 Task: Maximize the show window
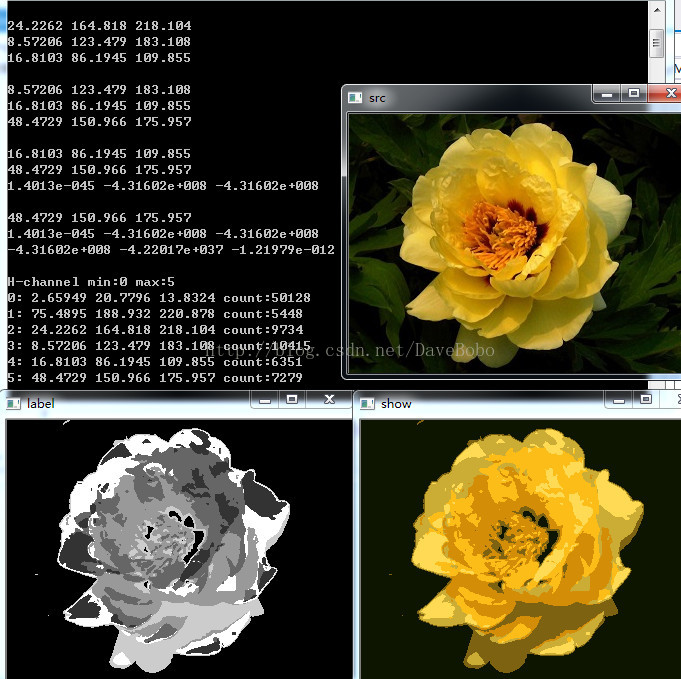[646, 400]
